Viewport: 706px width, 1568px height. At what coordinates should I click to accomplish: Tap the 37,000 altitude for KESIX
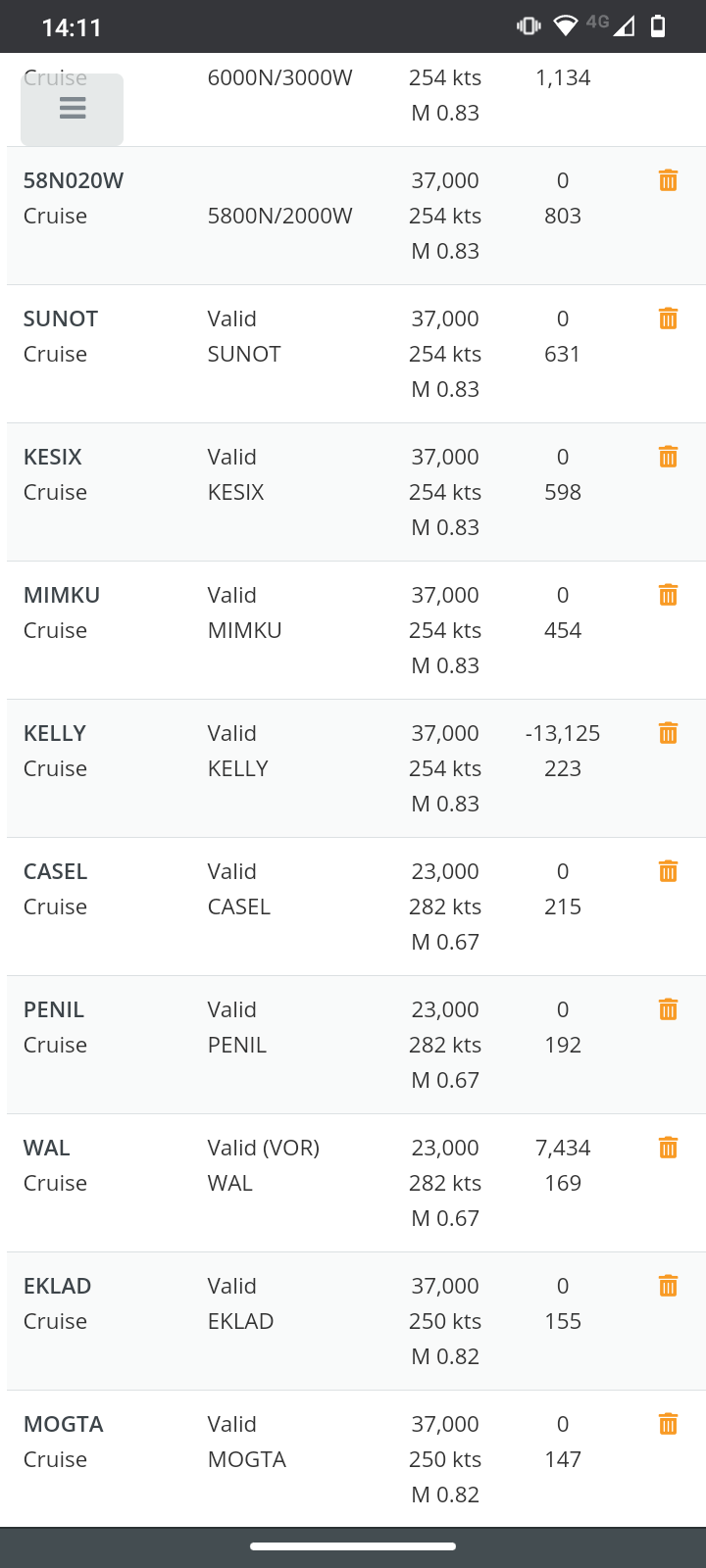[x=445, y=457]
